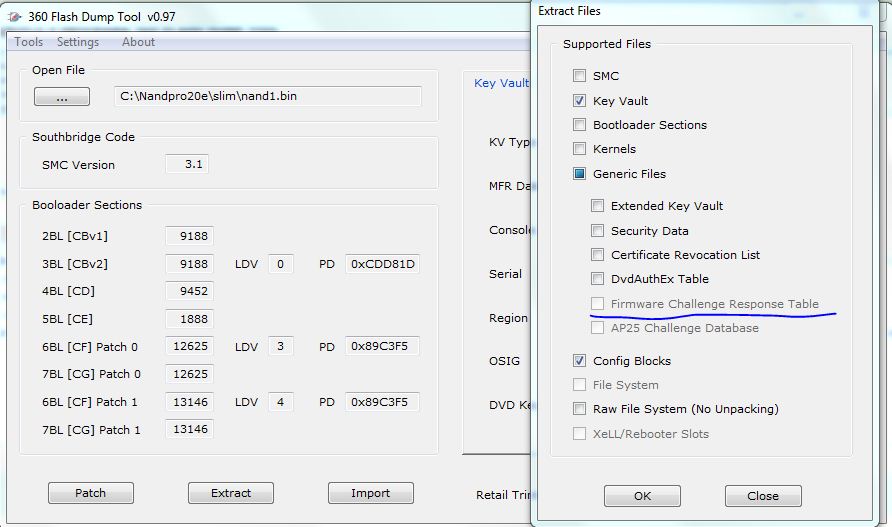
Task: Click Close in Extract Files dialog
Action: coord(763,496)
